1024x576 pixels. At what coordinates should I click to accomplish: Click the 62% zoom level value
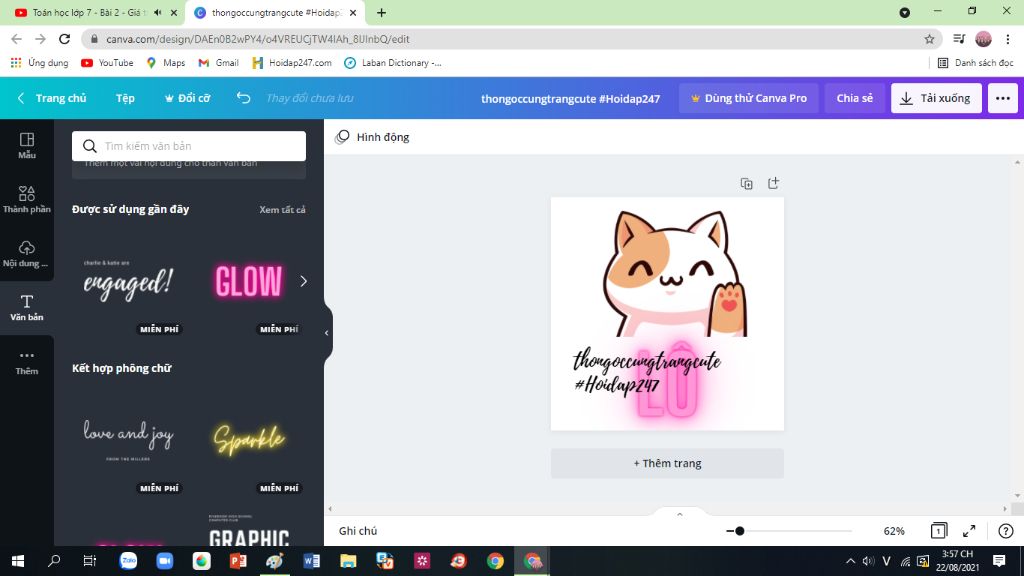point(894,531)
